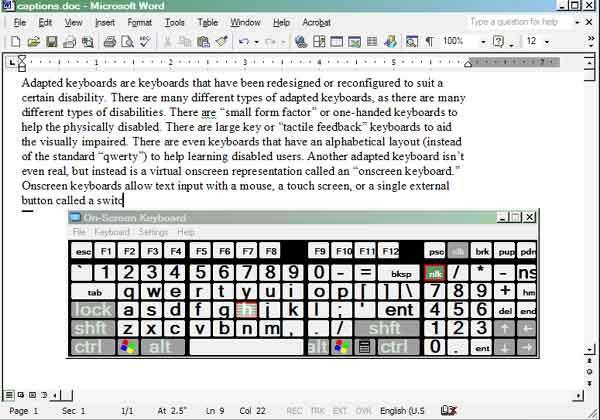The height and width of the screenshot is (420, 600).
Task: Click the spelling status book icon
Action: (448, 410)
